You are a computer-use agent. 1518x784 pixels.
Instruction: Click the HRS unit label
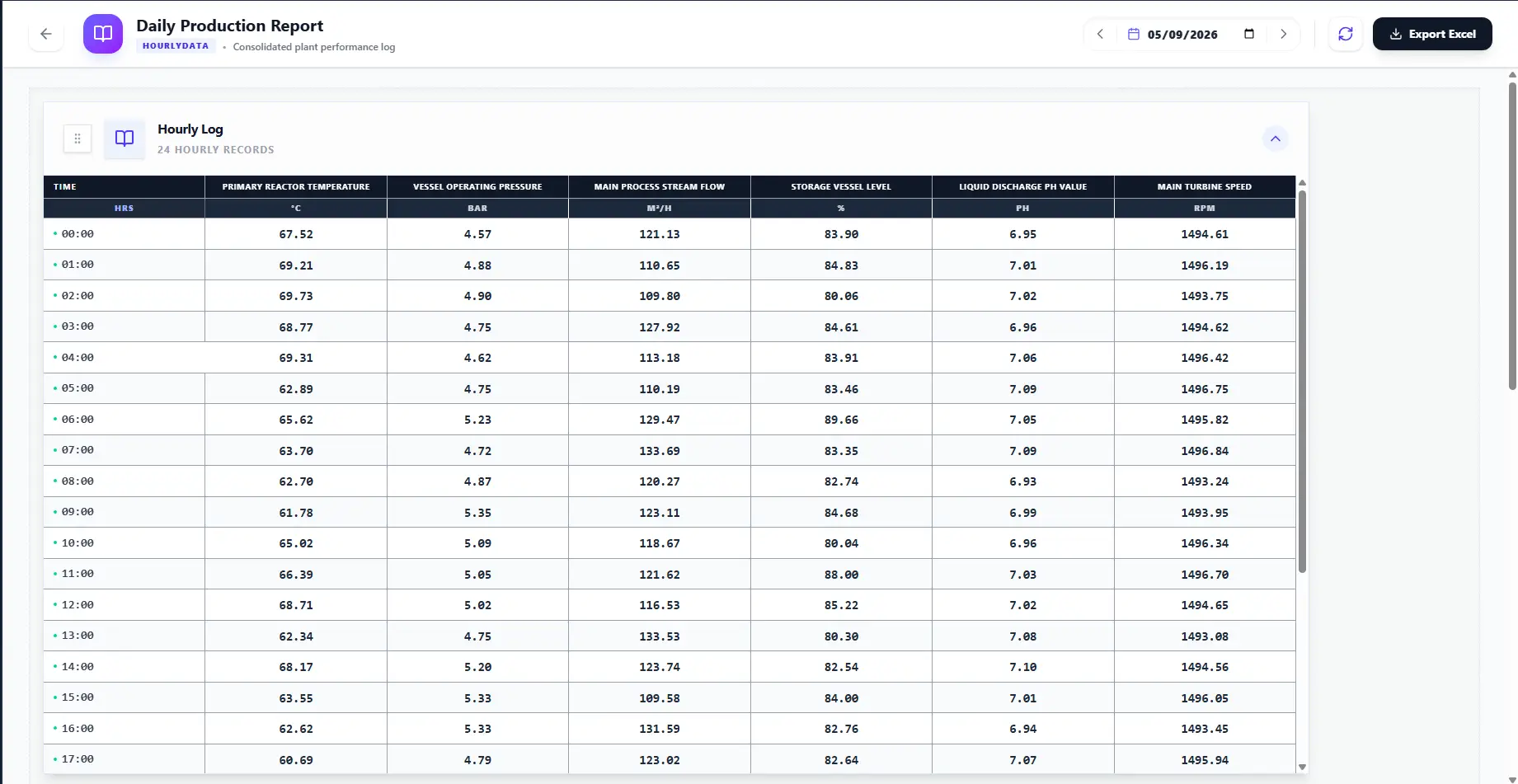[x=124, y=209]
